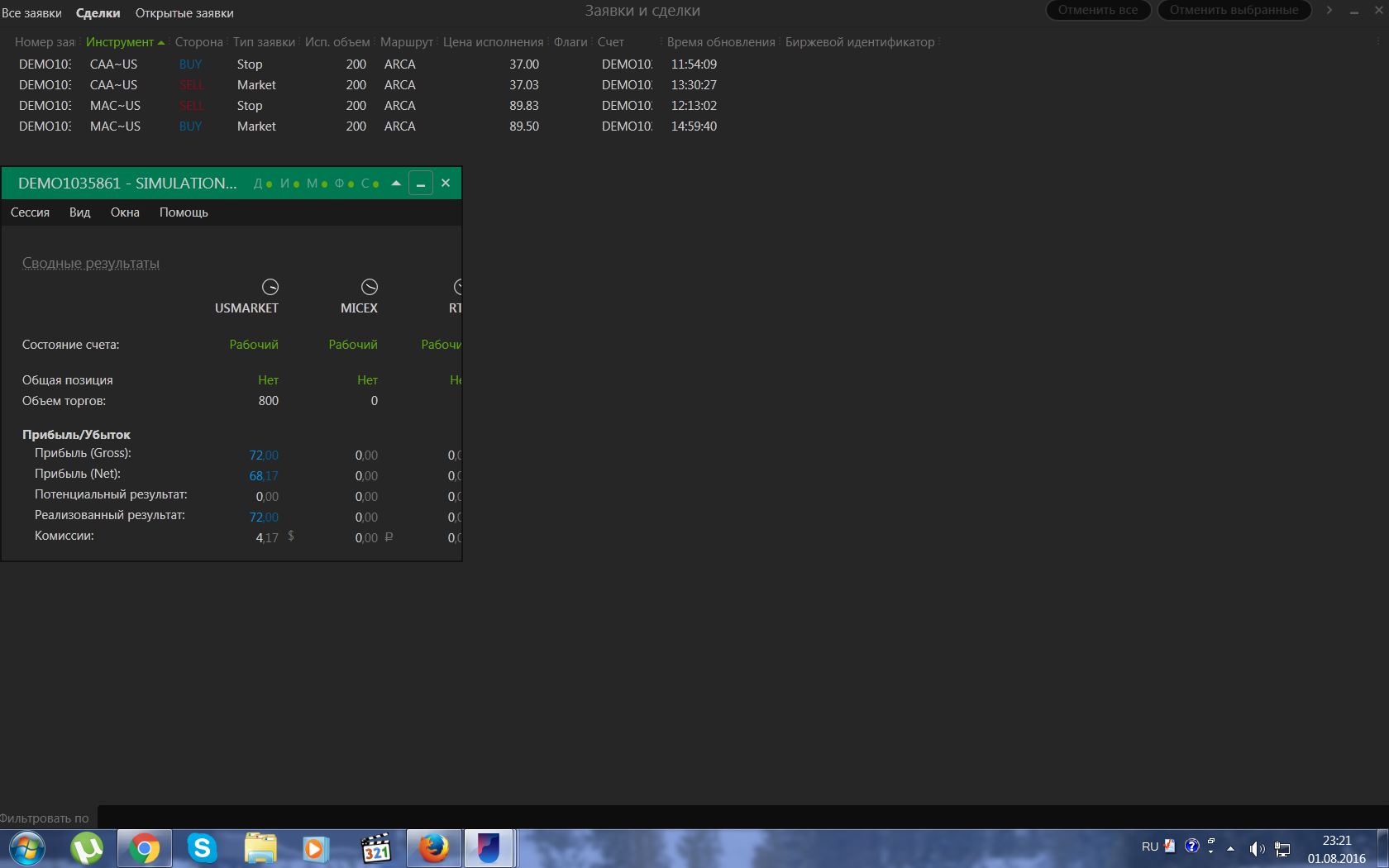The height and width of the screenshot is (868, 1389).
Task: Open uTorrent from the taskbar
Action: click(87, 849)
